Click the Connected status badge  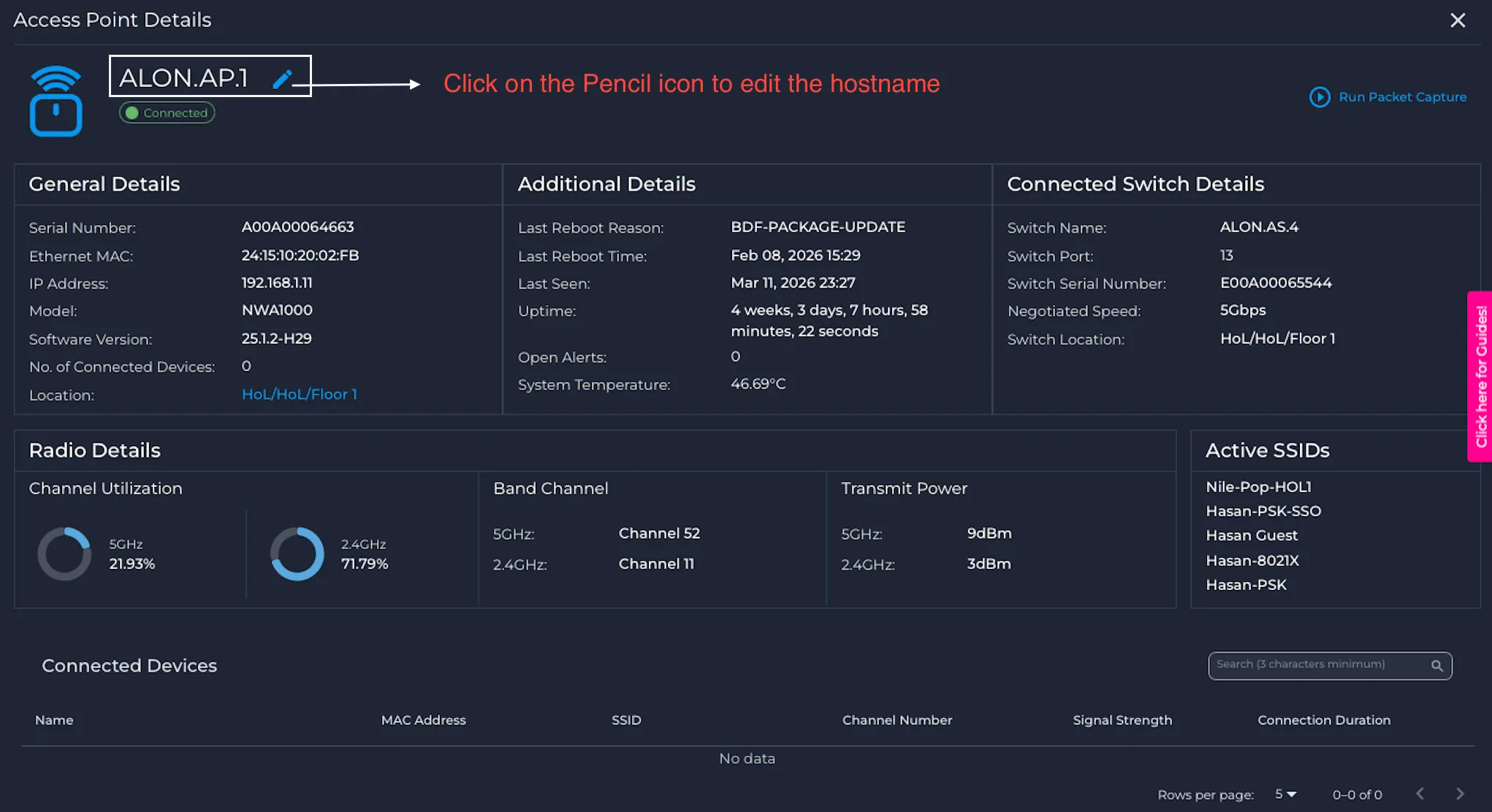pyautogui.click(x=167, y=112)
